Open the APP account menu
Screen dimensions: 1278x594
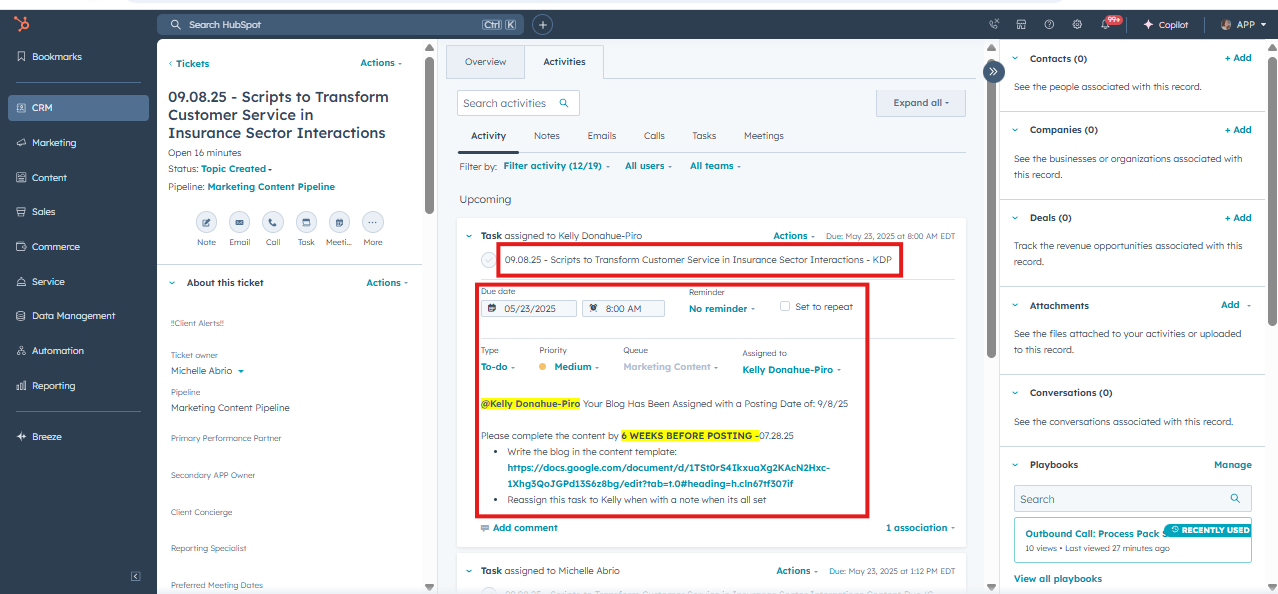click(x=1244, y=24)
